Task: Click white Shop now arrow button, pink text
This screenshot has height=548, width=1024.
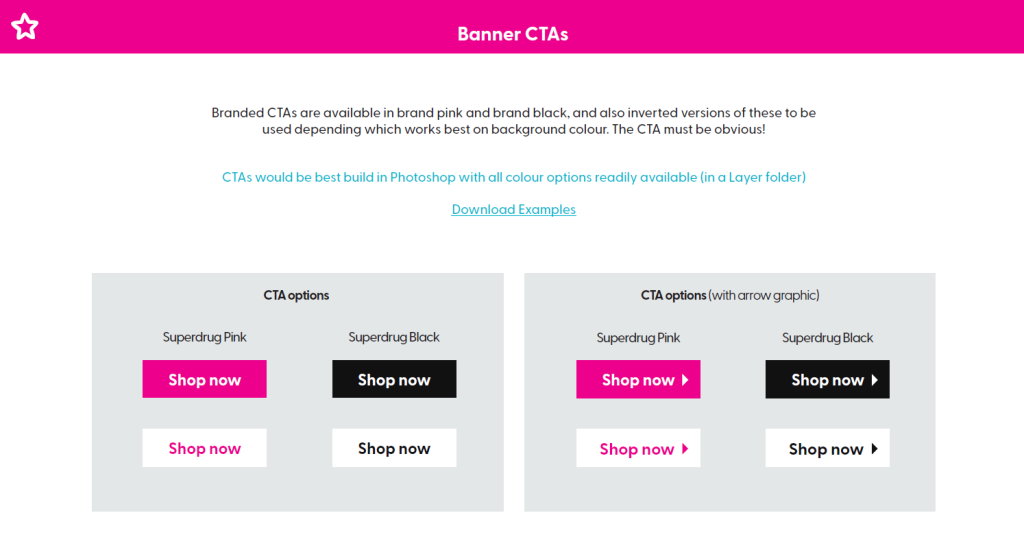Action: click(x=638, y=448)
